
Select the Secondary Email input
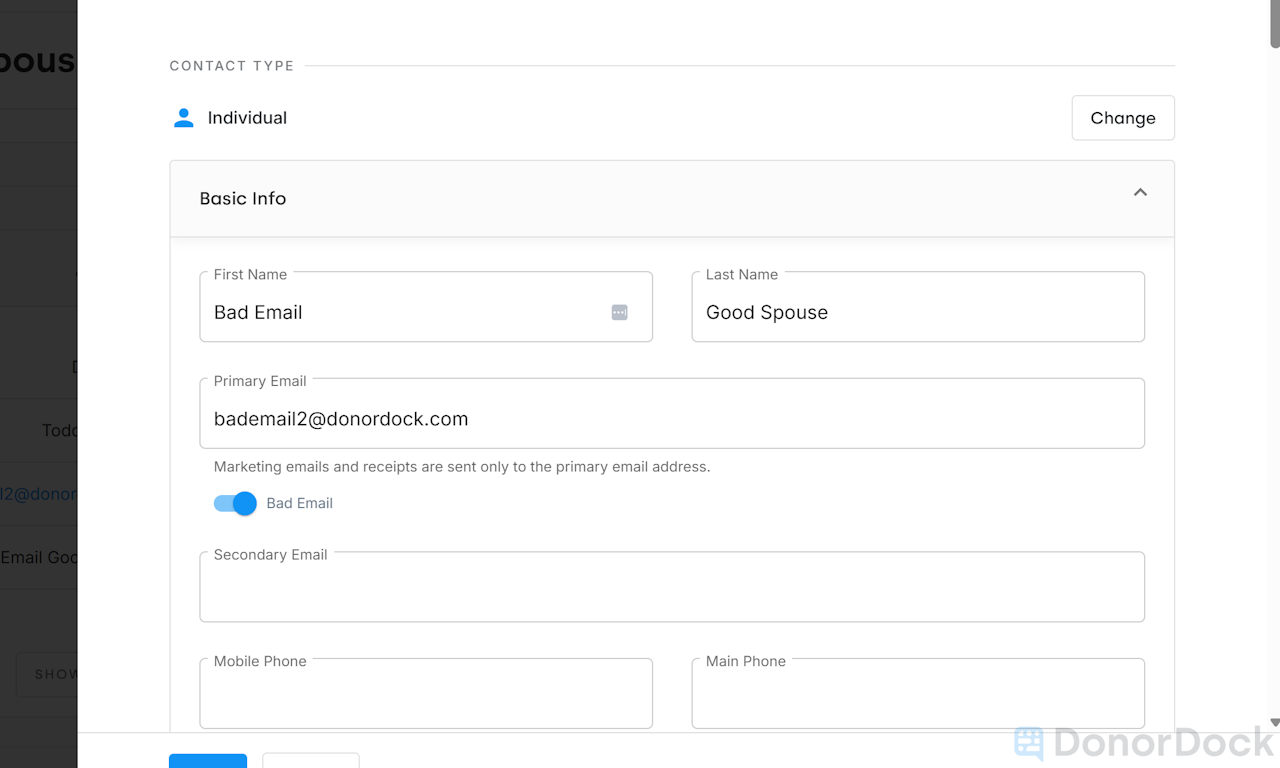point(671,592)
